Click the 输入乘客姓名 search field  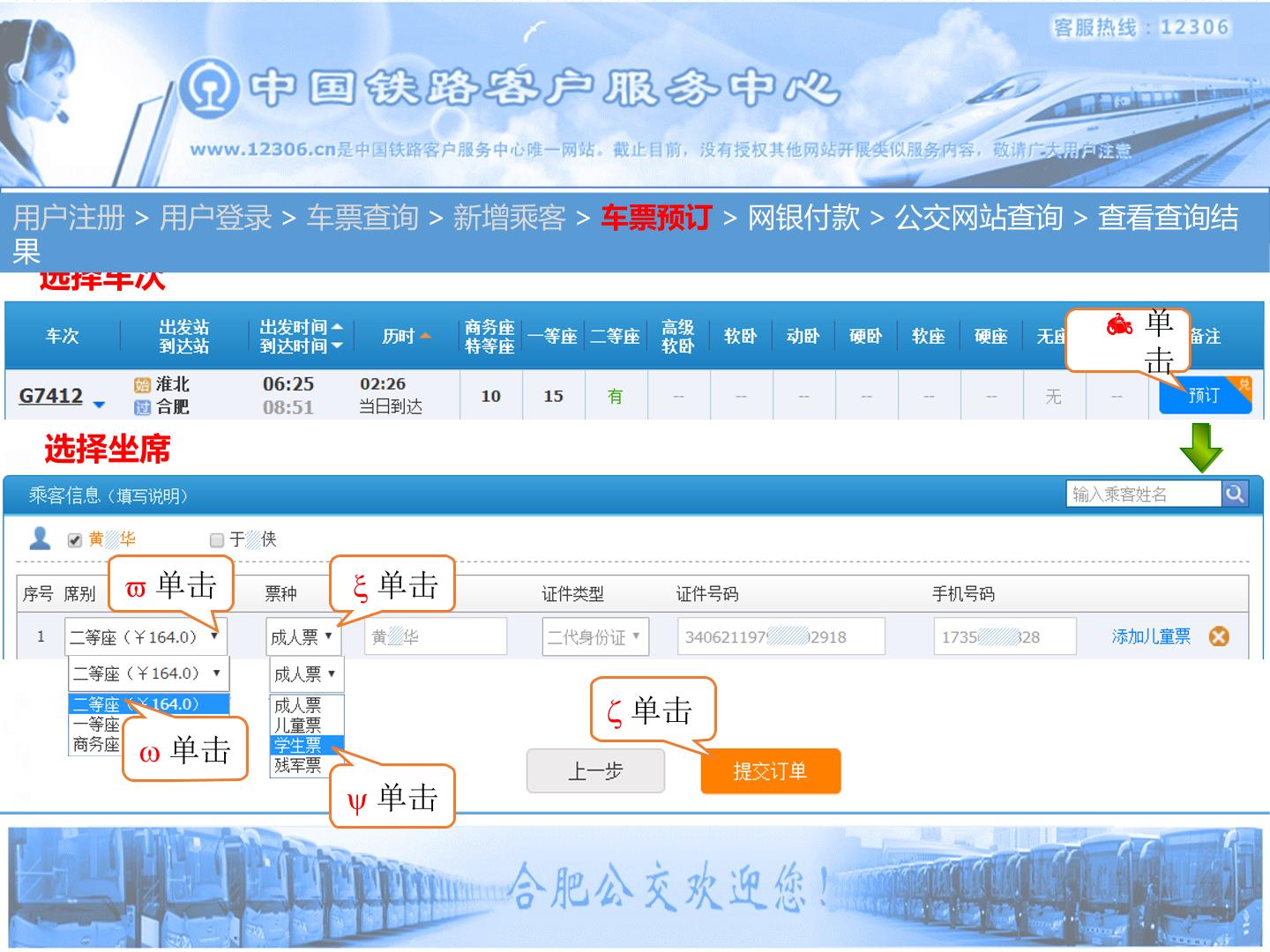coord(1143,495)
